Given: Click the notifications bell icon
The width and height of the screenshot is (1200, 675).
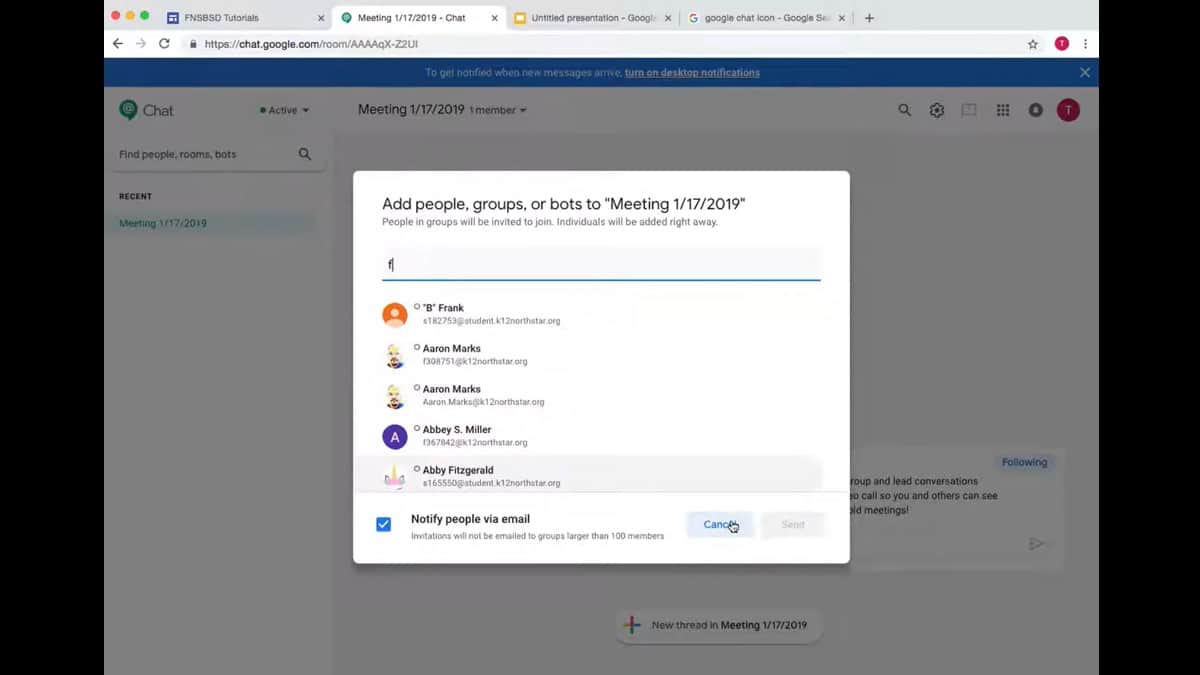Looking at the screenshot, I should click(x=1035, y=110).
